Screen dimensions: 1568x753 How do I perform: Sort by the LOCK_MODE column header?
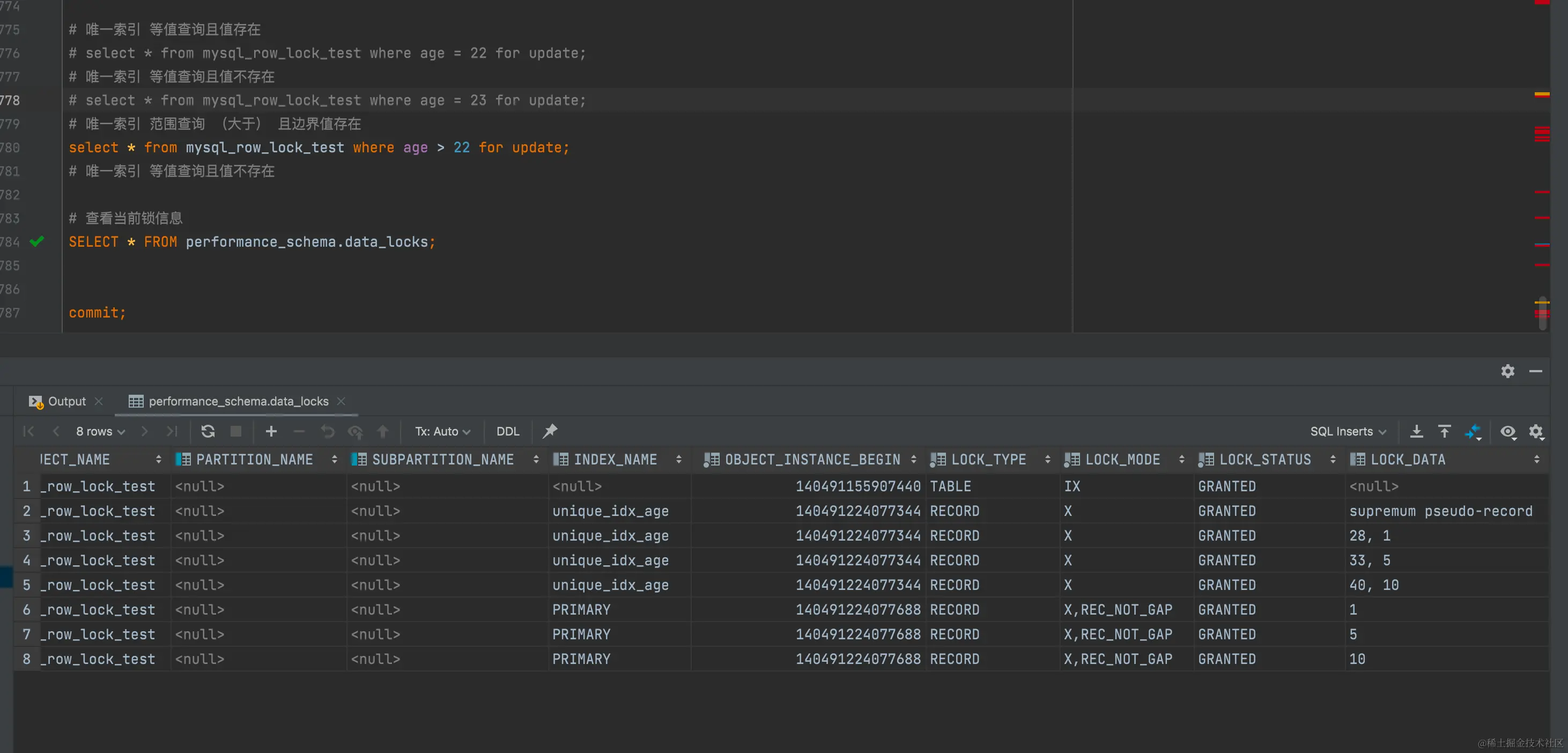[1122, 460]
